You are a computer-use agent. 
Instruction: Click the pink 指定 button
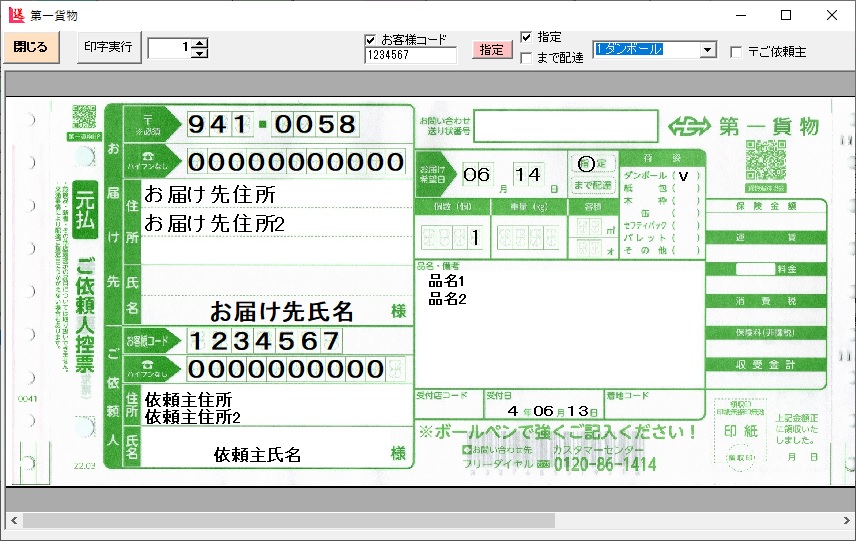click(x=492, y=50)
